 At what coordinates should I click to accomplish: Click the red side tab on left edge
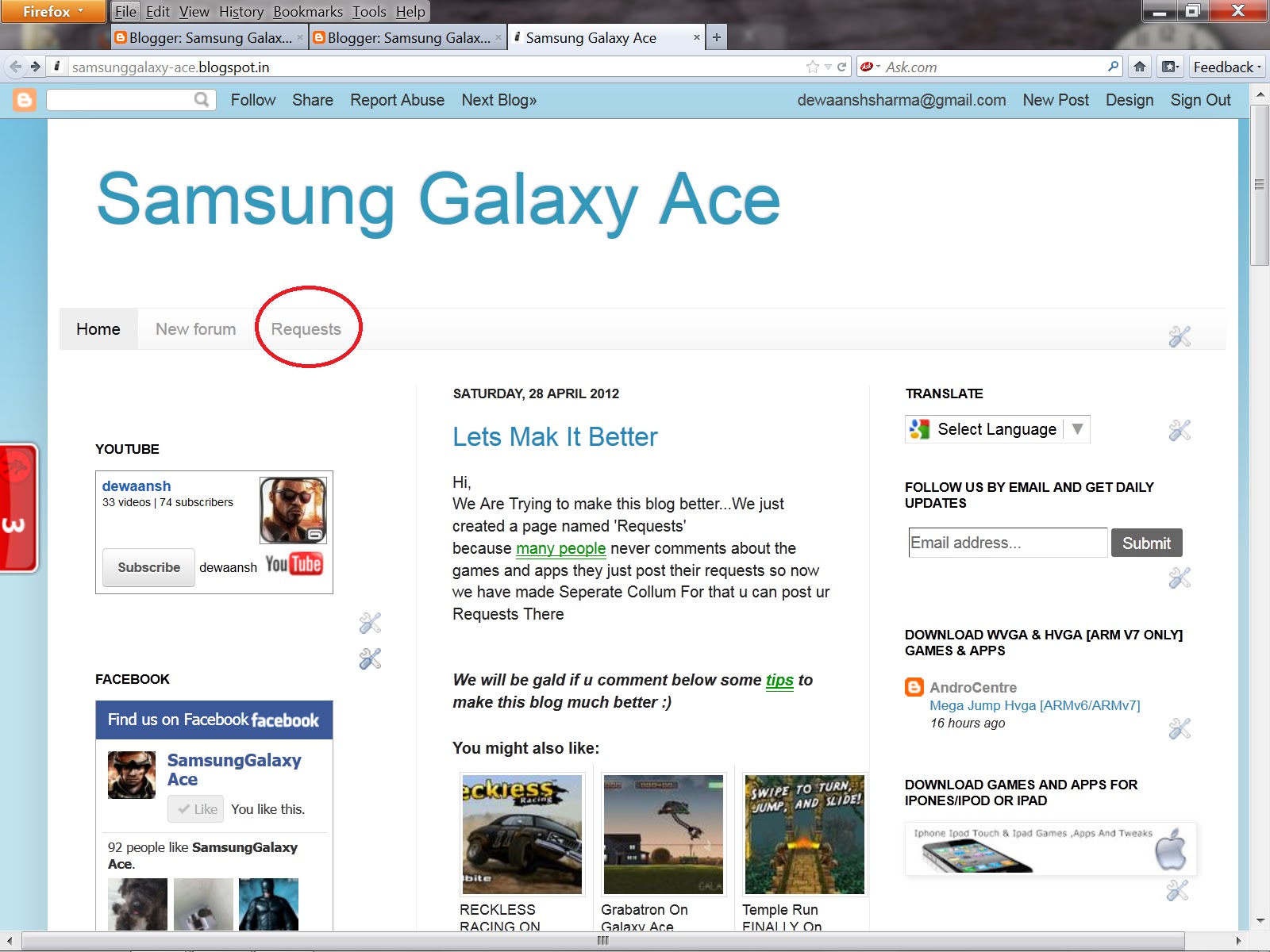[x=18, y=508]
